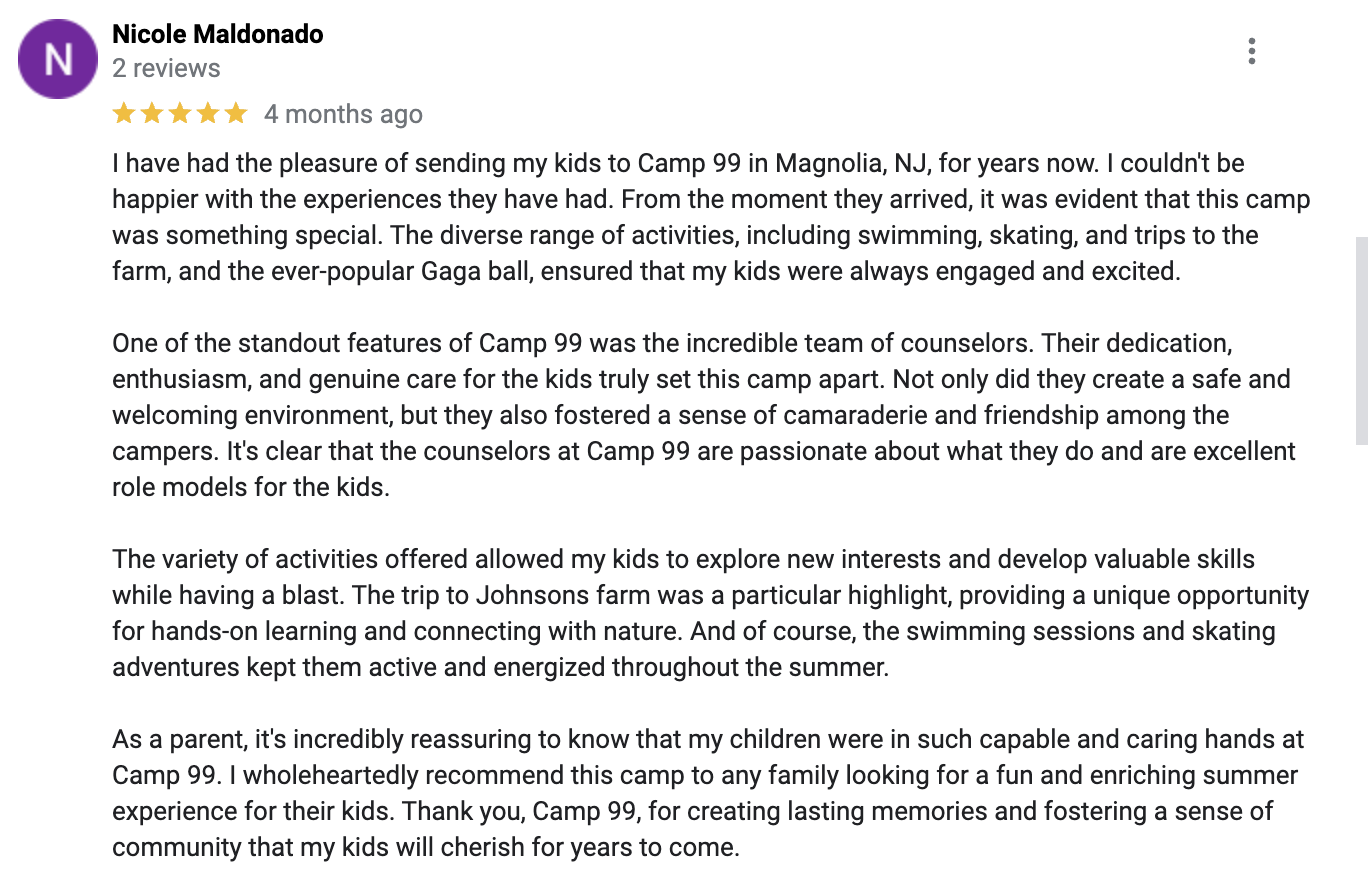Click the words "Gaga ball" in the review
The width and height of the screenshot is (1368, 876).
click(x=486, y=271)
